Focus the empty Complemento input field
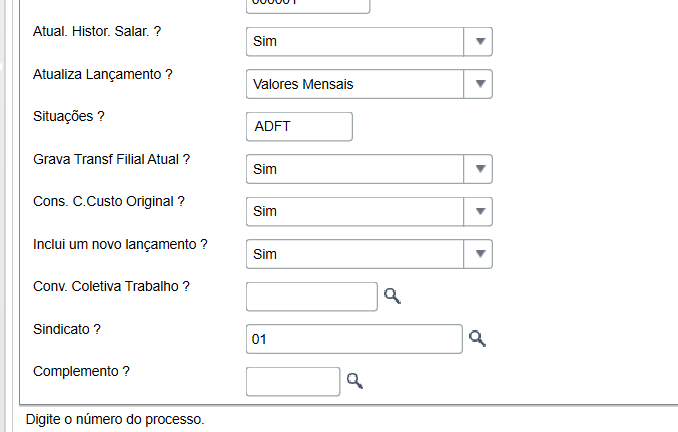The height and width of the screenshot is (432, 678). (293, 381)
